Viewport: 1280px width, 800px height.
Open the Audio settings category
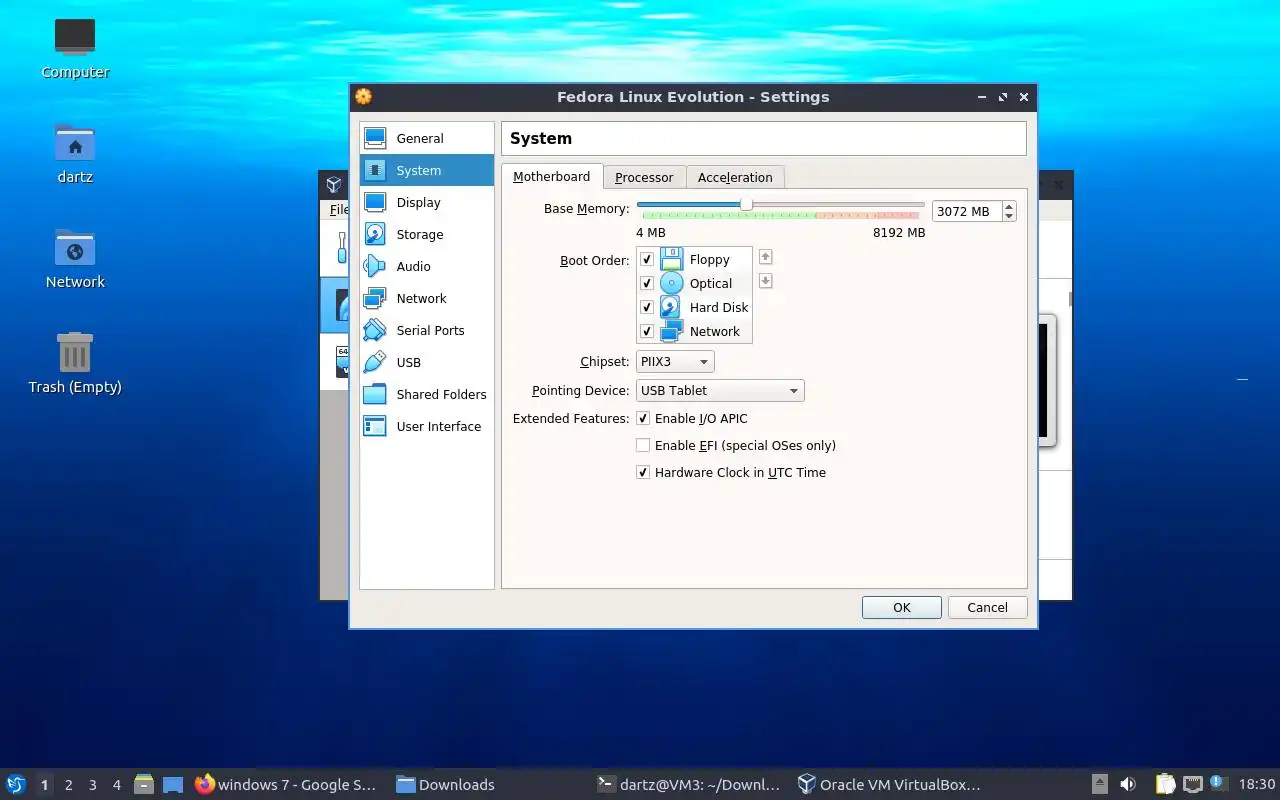click(427, 266)
